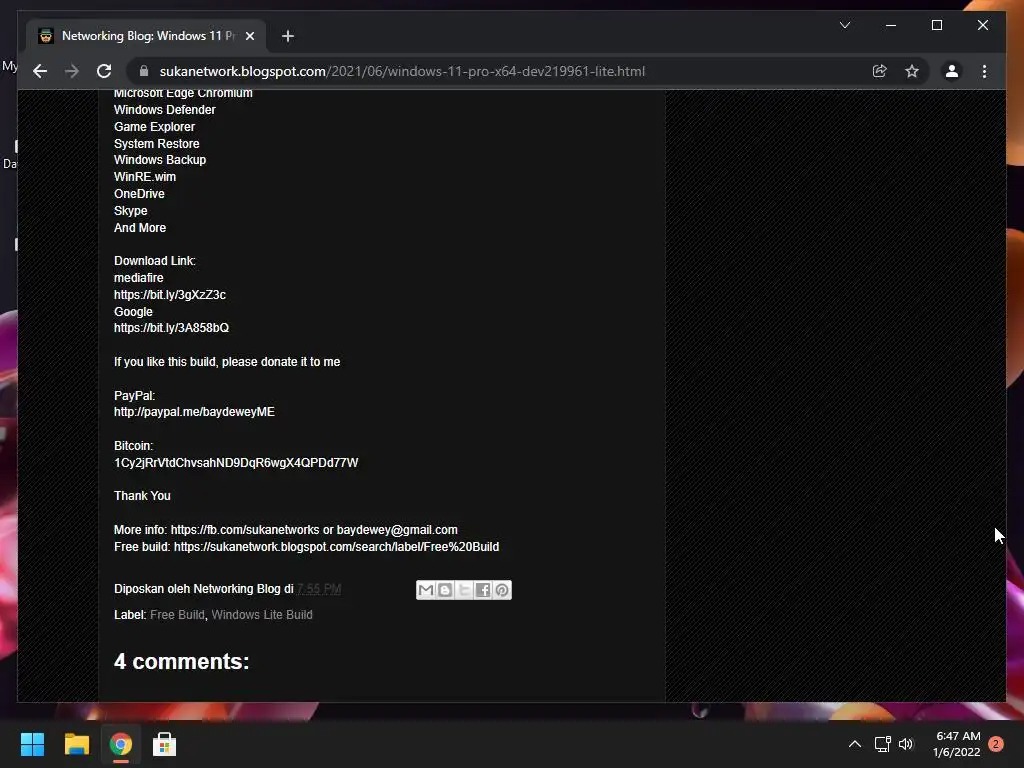
Task: Email this post icon
Action: point(426,590)
